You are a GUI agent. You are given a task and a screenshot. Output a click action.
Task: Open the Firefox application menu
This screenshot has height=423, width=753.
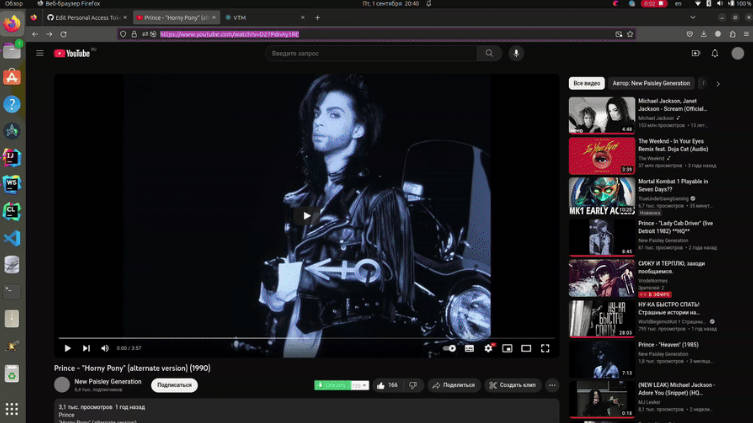click(746, 35)
